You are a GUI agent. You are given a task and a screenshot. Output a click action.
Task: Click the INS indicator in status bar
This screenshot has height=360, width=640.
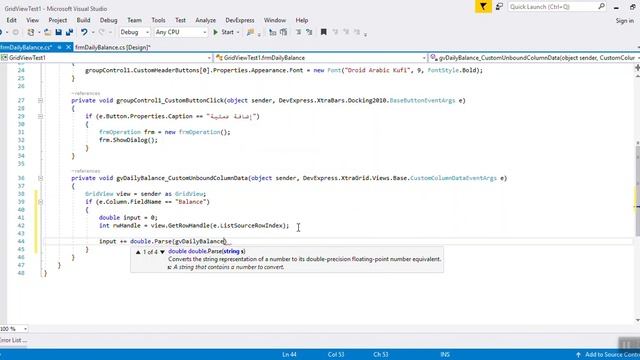(x=445, y=354)
